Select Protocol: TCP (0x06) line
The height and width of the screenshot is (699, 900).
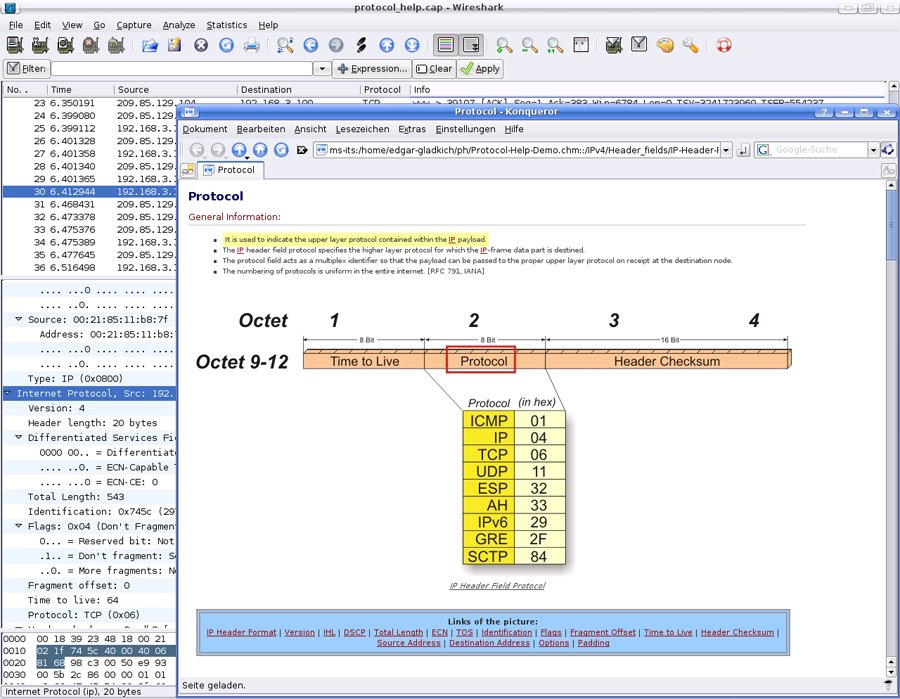point(83,615)
